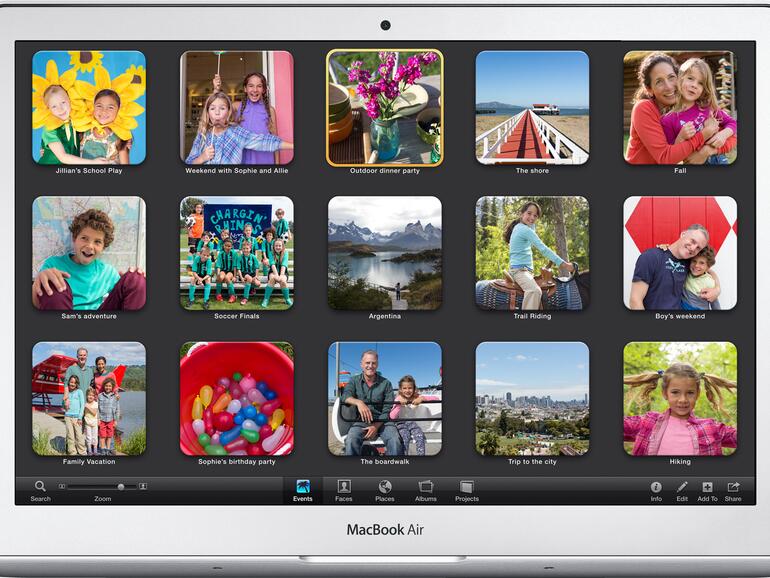This screenshot has height=578, width=770.
Task: Open Sophie's birthday party event thumbnail
Action: pyautogui.click(x=237, y=399)
